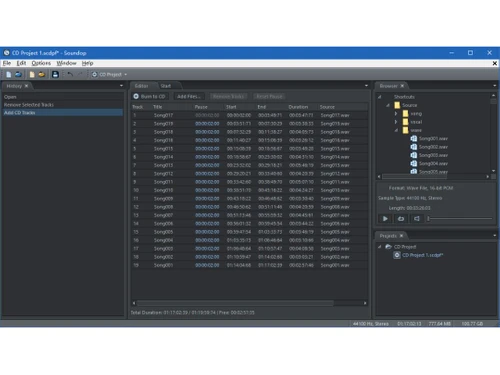
Task: Close the Projects panel tab
Action: (401, 236)
